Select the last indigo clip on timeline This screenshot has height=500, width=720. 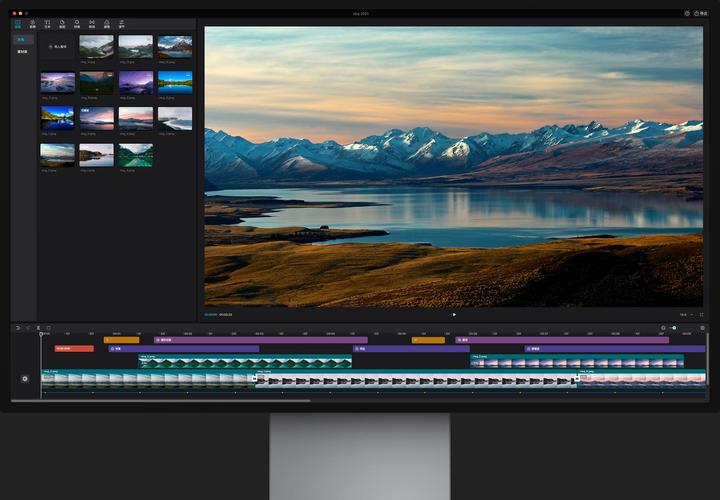click(615, 349)
